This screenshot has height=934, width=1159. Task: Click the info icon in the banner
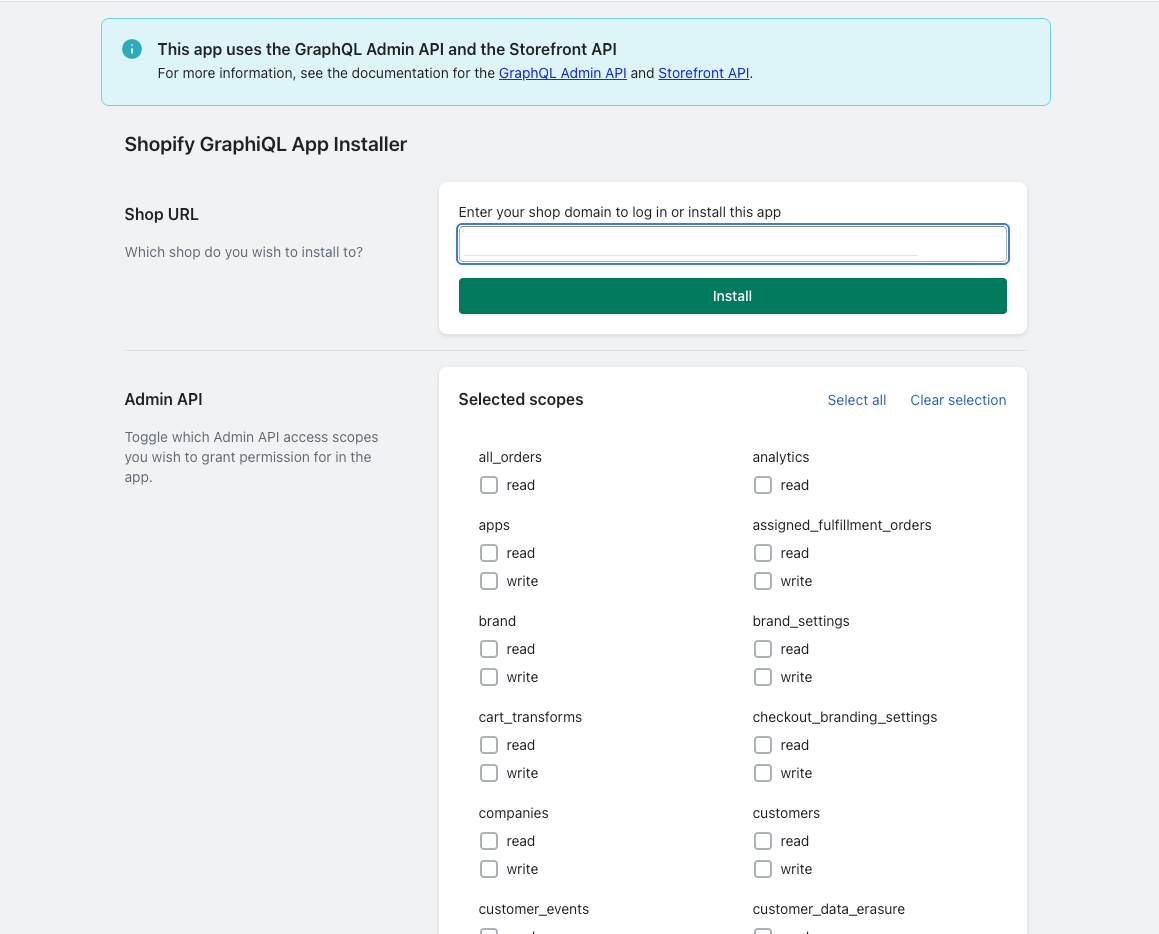coord(132,49)
